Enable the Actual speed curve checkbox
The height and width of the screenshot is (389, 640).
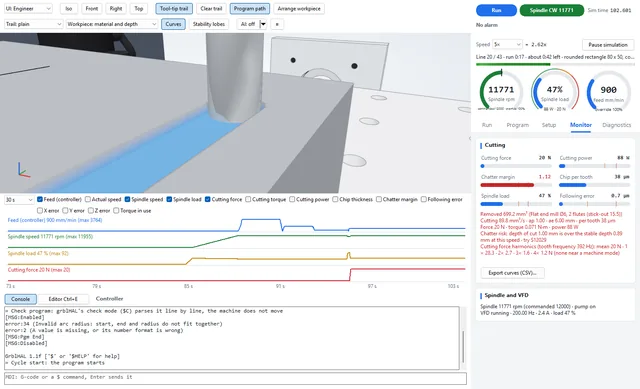coord(88,199)
